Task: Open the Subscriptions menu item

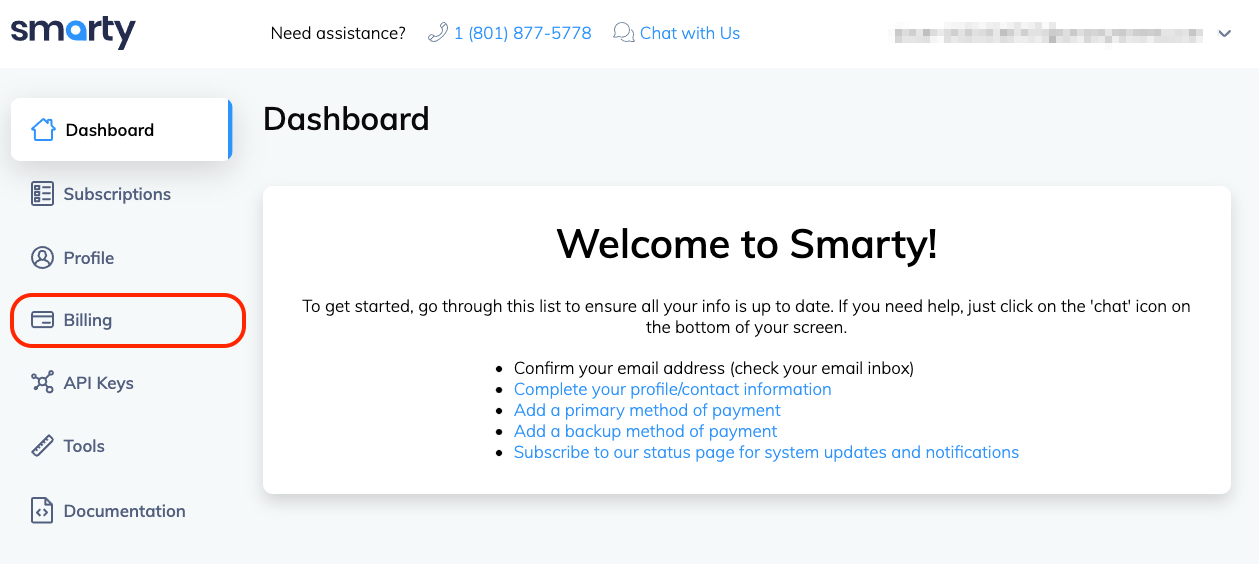Action: click(x=117, y=194)
